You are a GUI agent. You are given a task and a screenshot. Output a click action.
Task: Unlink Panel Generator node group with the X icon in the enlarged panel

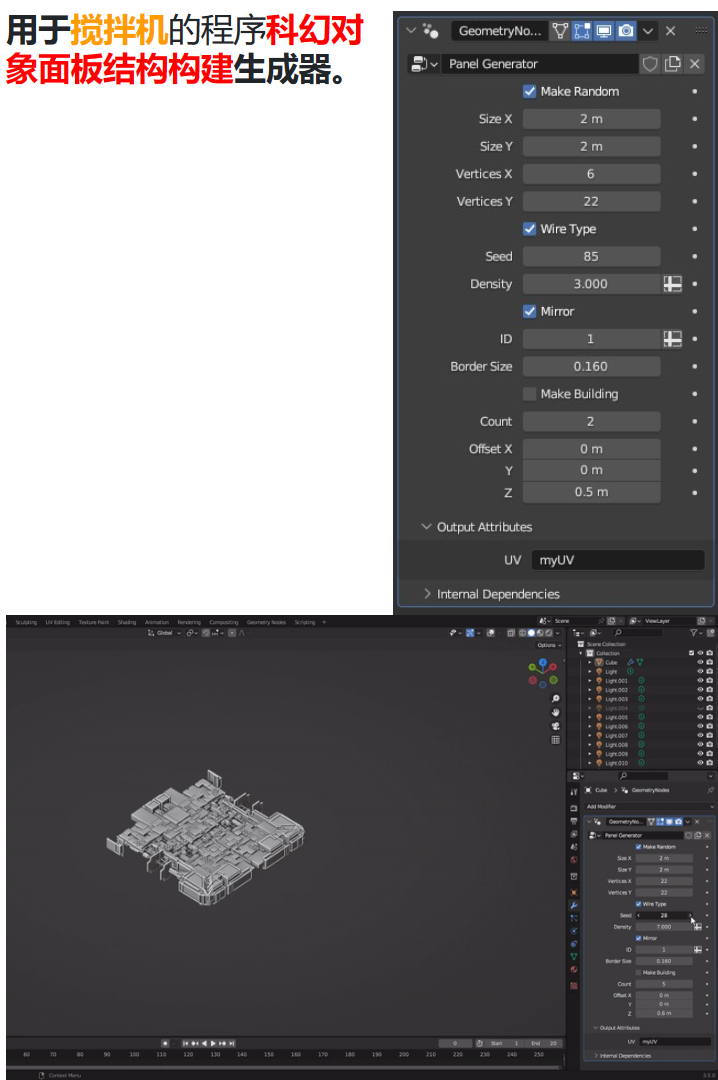tap(695, 64)
